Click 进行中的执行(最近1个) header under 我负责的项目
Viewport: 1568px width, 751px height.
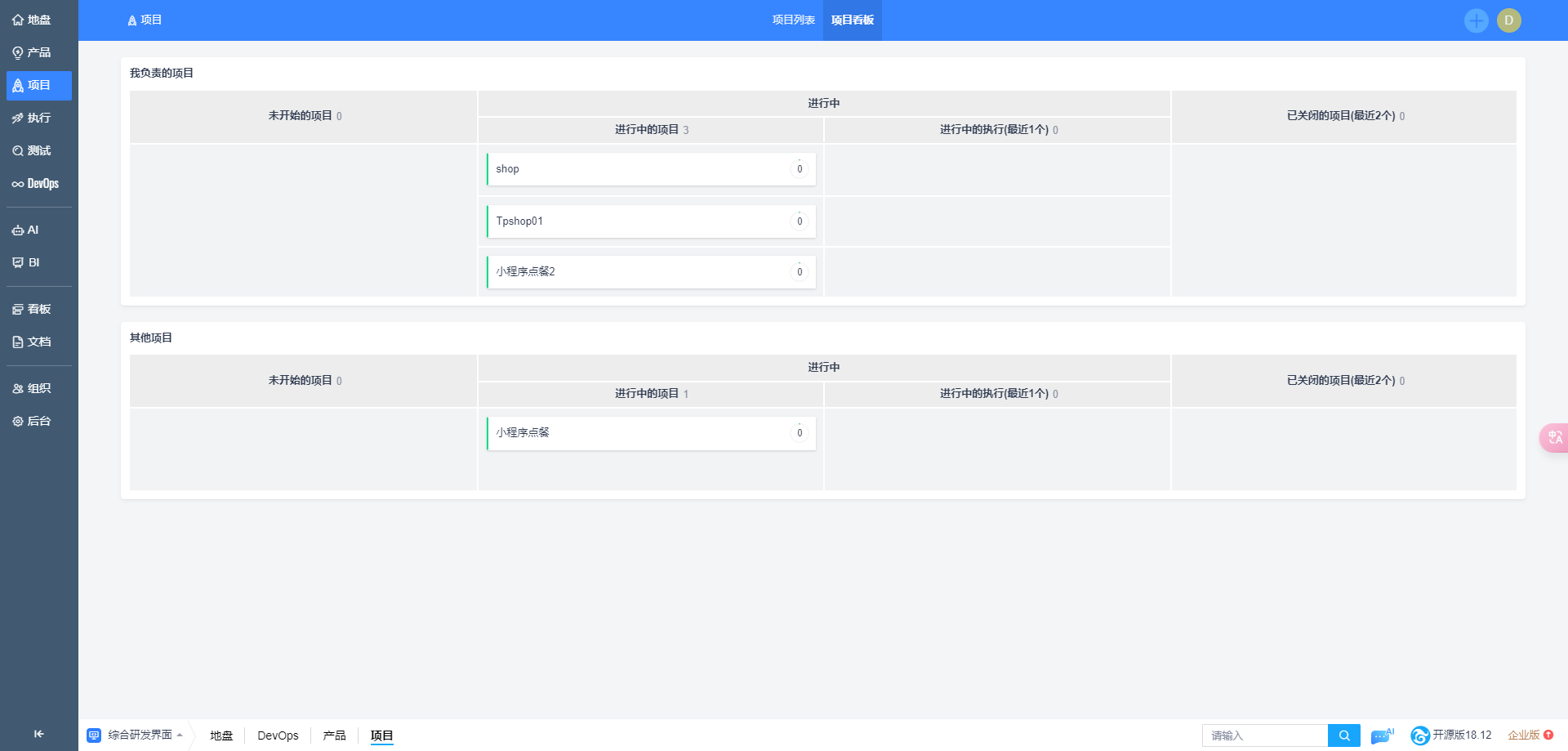(998, 130)
